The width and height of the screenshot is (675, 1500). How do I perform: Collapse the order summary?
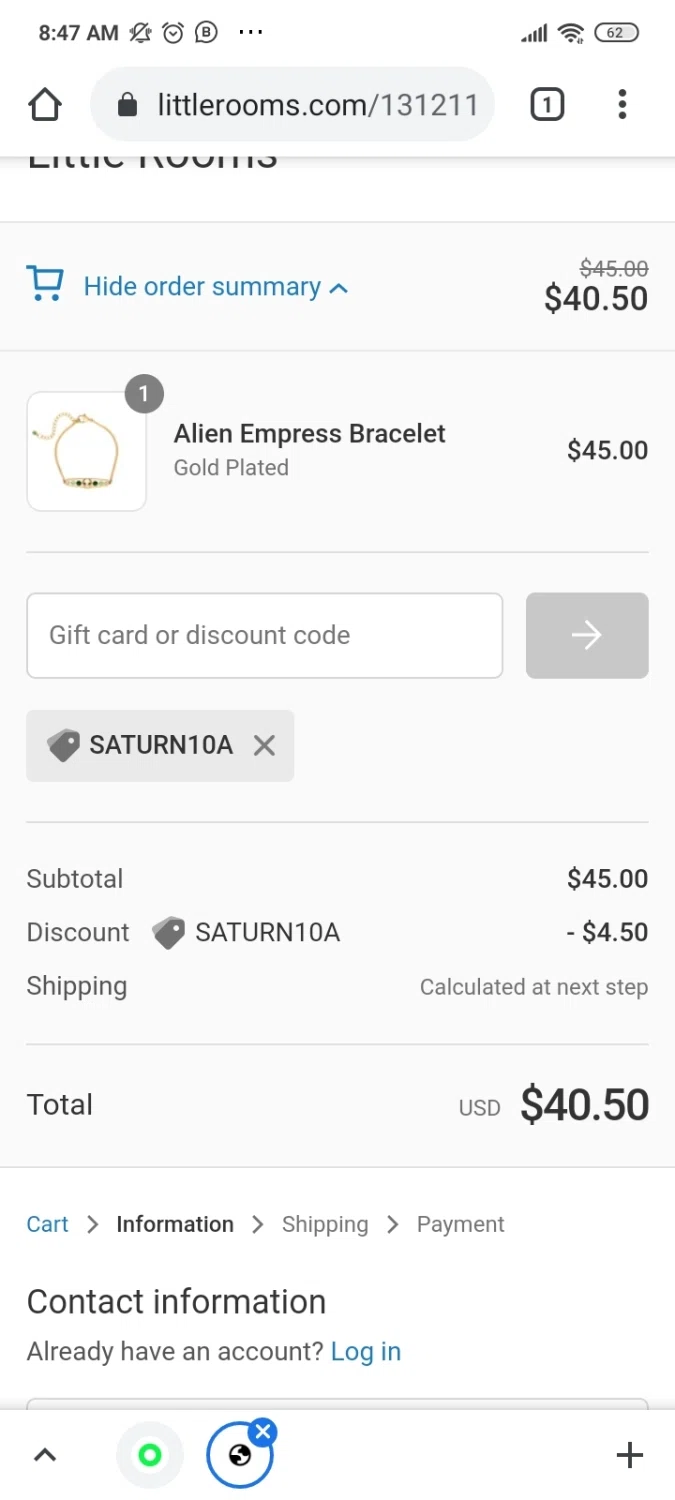[215, 287]
